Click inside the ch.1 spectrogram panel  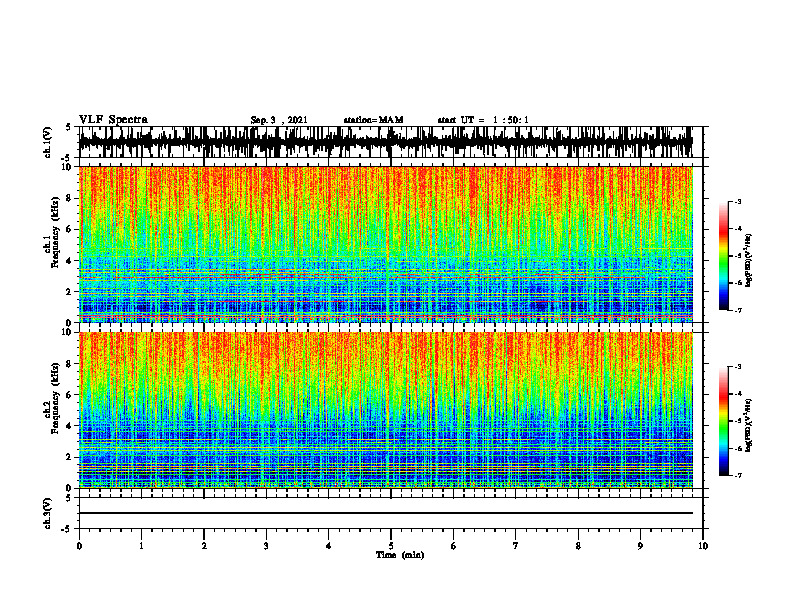[386, 244]
